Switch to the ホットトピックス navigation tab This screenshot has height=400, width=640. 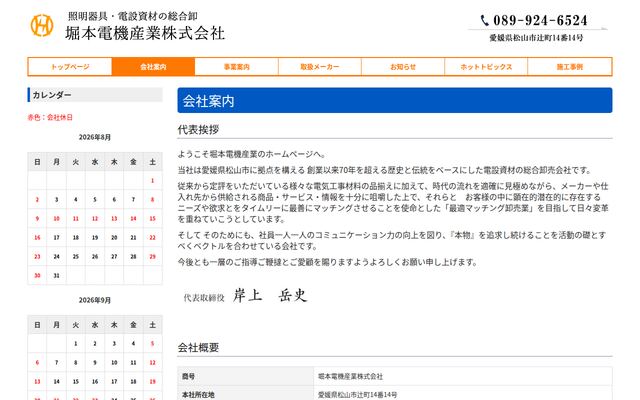pos(486,67)
